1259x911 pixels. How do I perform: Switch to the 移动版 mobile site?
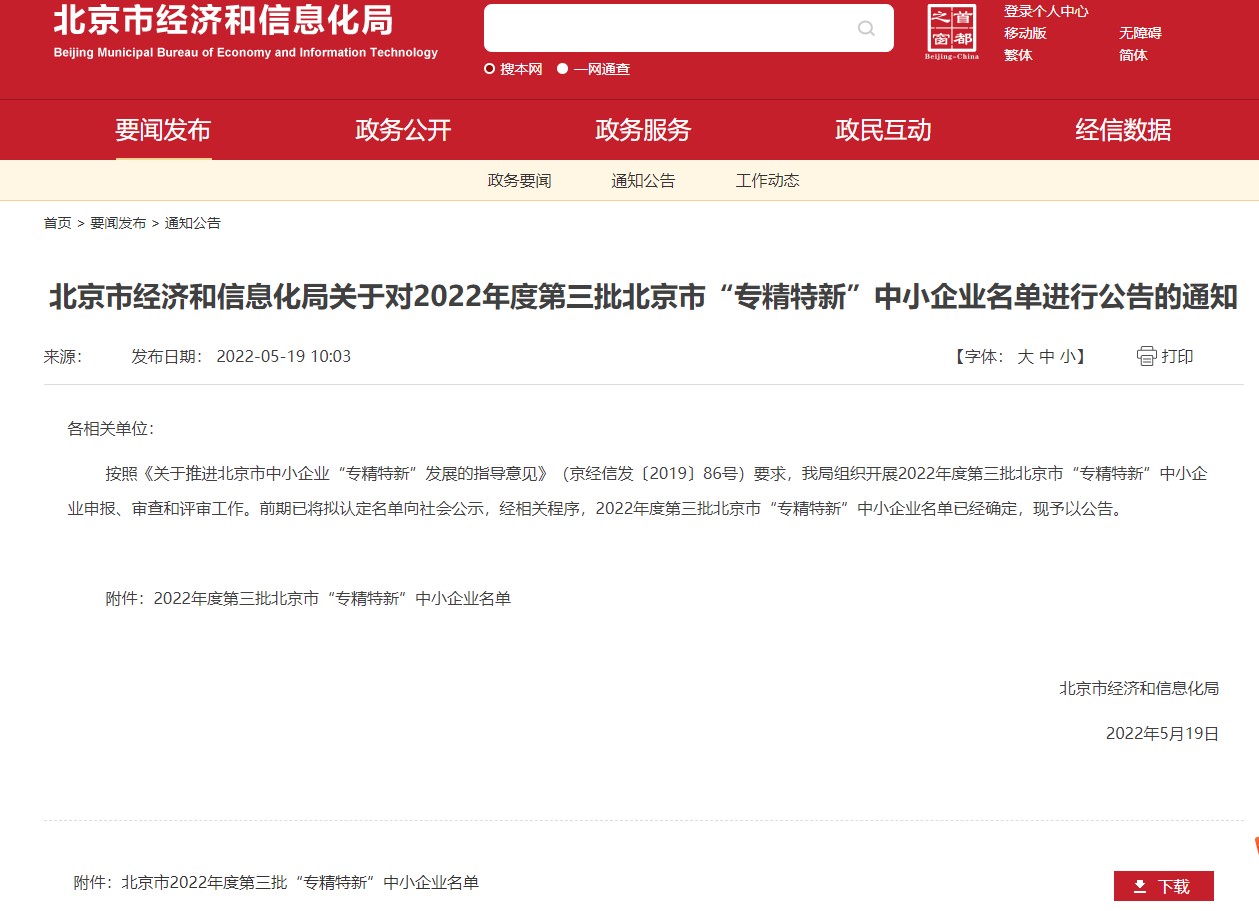(x=1025, y=33)
